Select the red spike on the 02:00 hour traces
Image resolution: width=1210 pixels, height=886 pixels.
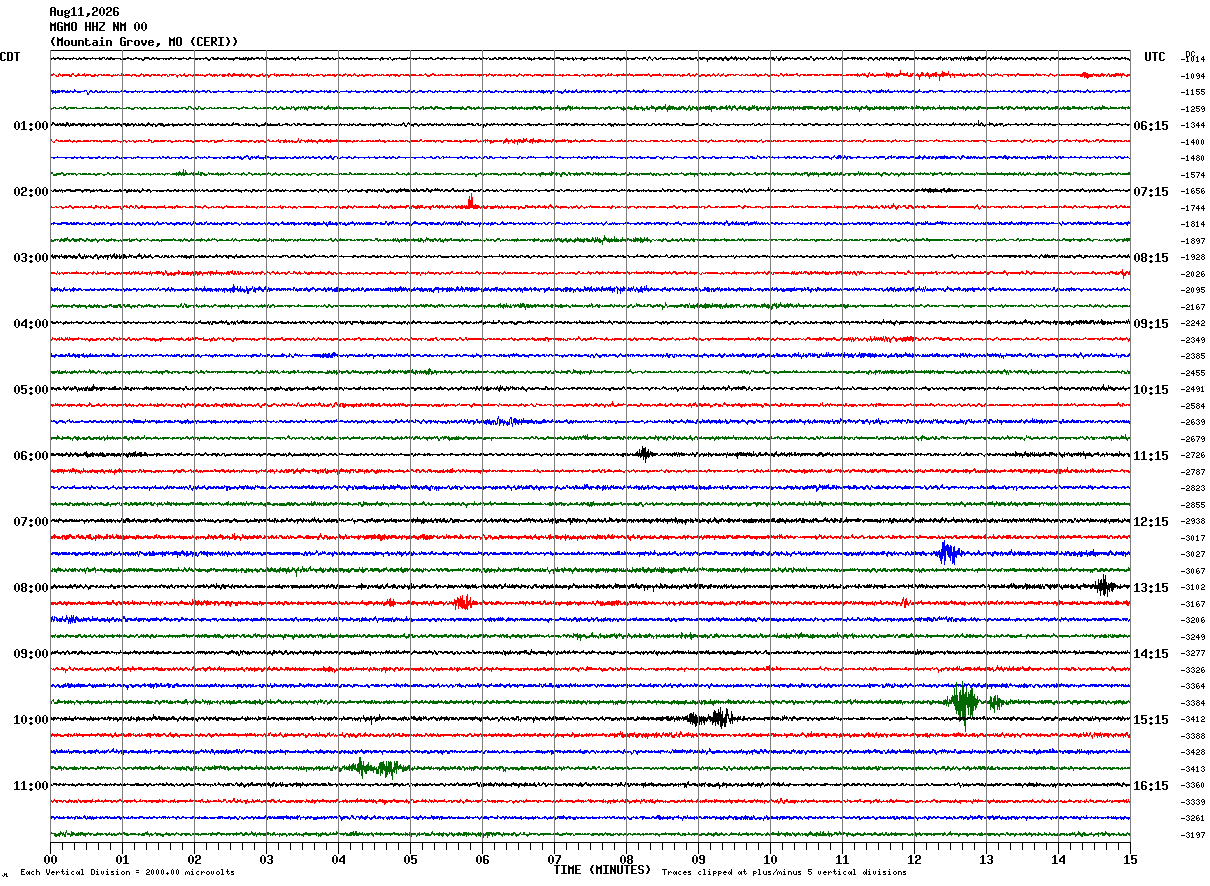coord(470,202)
